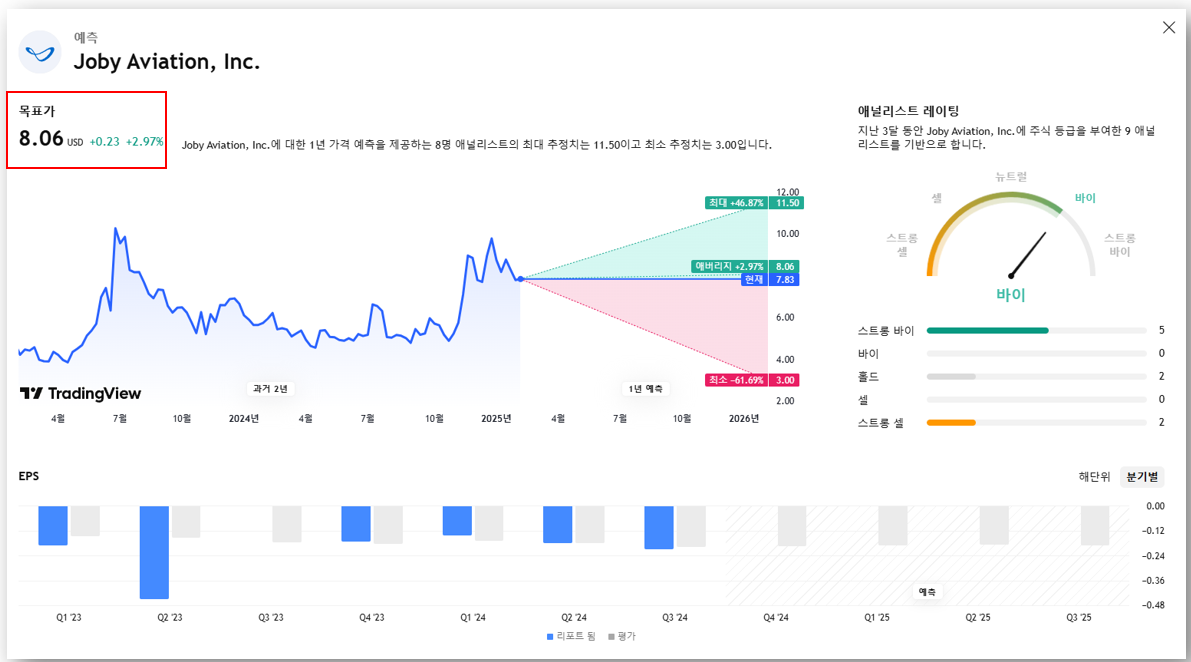This screenshot has width=1191, height=662.
Task: Close the Joby Aviation forecast dialog
Action: [1168, 28]
